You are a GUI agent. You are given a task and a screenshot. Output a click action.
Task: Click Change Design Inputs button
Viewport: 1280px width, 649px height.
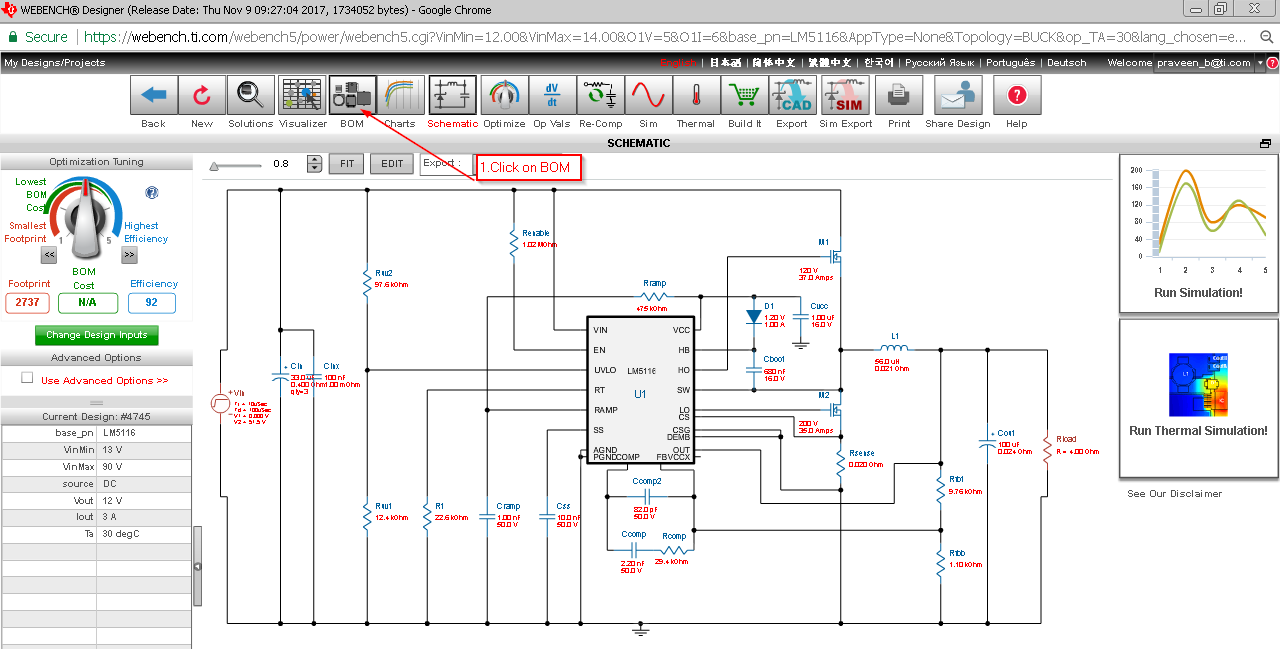97,335
